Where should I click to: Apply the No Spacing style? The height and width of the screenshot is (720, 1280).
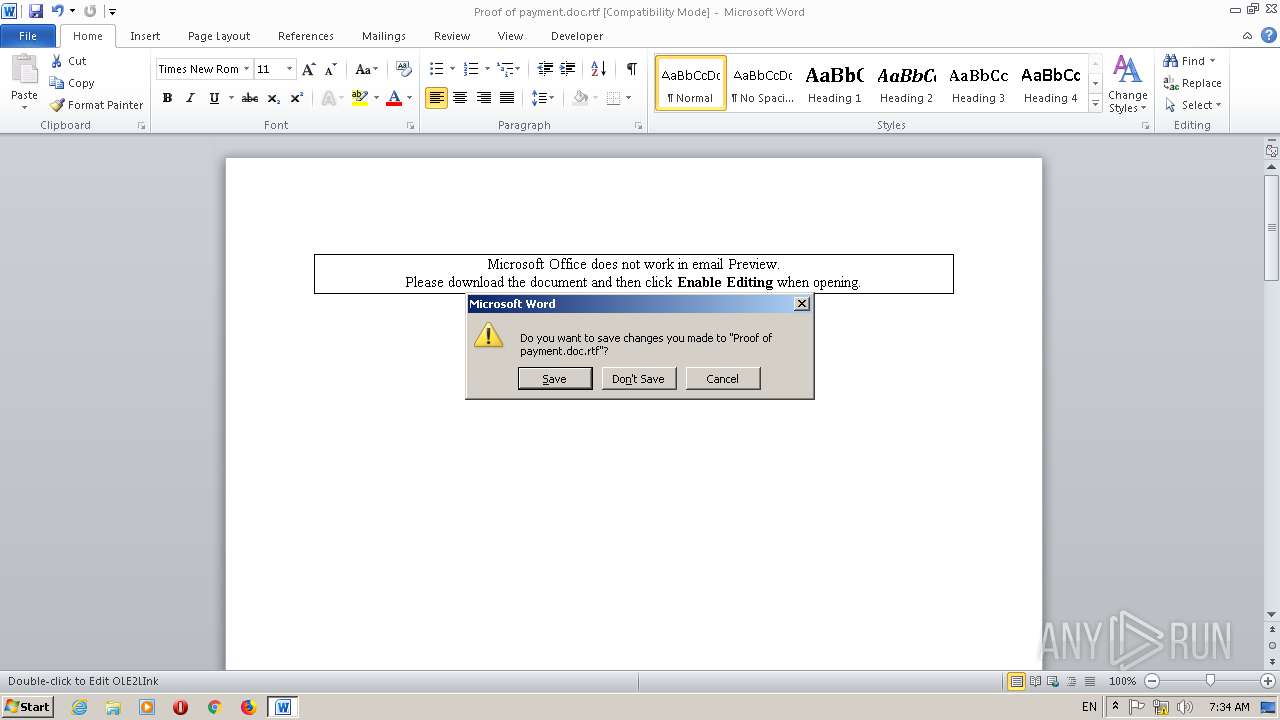point(762,83)
